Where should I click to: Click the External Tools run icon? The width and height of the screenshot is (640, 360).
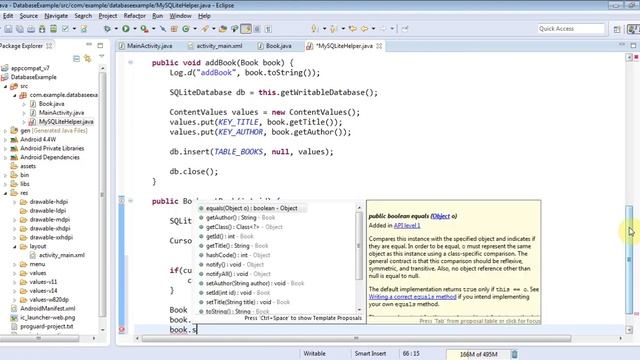pyautogui.click(x=144, y=29)
